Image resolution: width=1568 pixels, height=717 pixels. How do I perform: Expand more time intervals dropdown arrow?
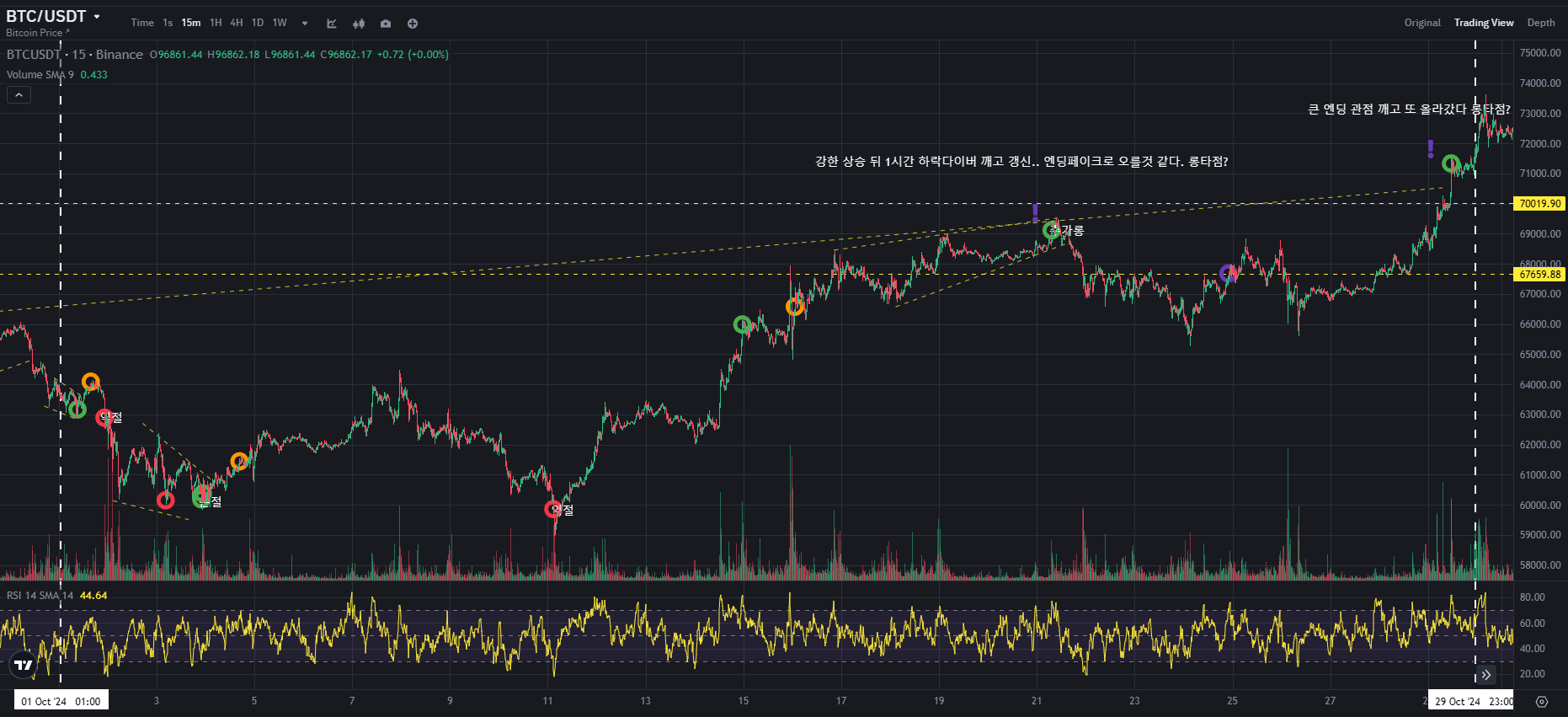[305, 24]
